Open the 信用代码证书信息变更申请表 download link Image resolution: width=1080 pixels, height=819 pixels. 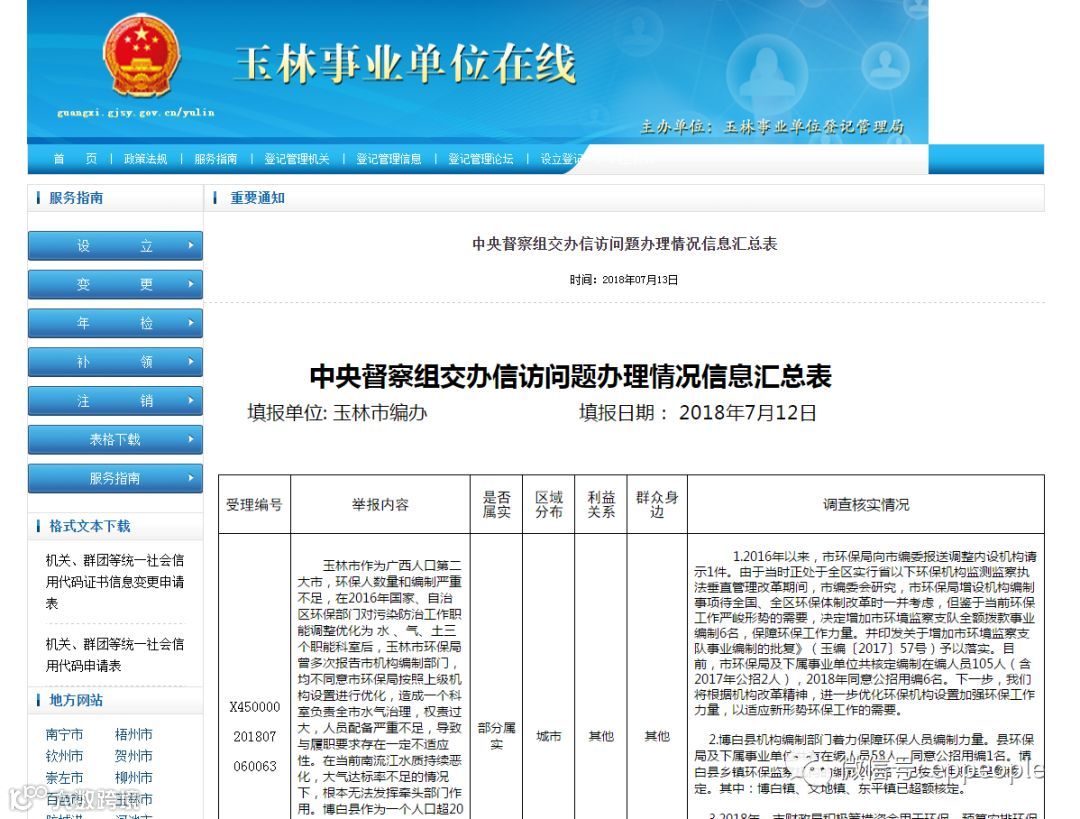coord(115,582)
